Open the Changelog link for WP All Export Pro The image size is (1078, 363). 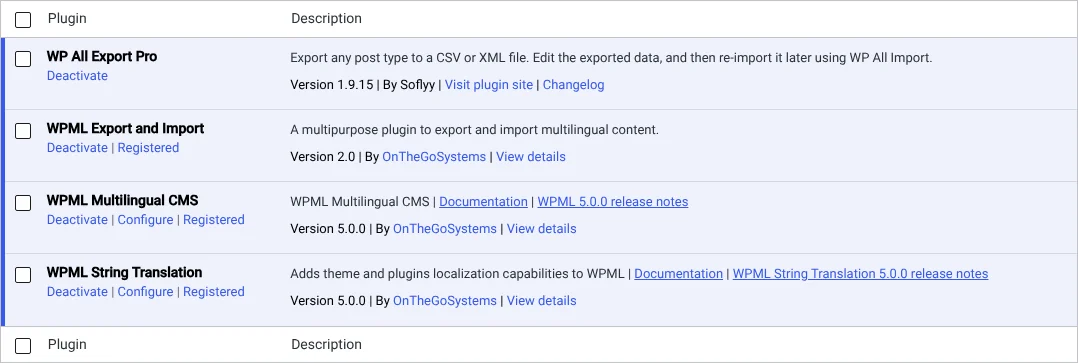[x=573, y=85]
